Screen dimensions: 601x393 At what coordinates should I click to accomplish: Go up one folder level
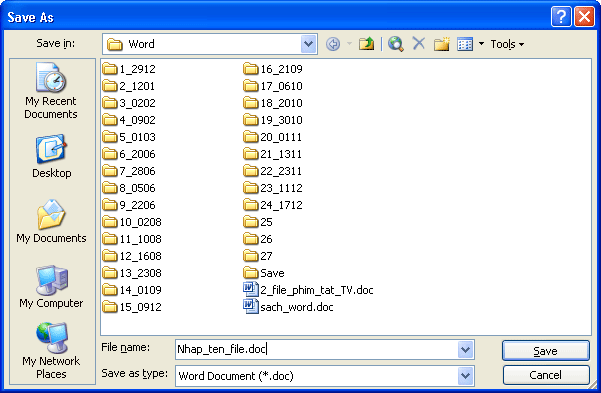[366, 44]
